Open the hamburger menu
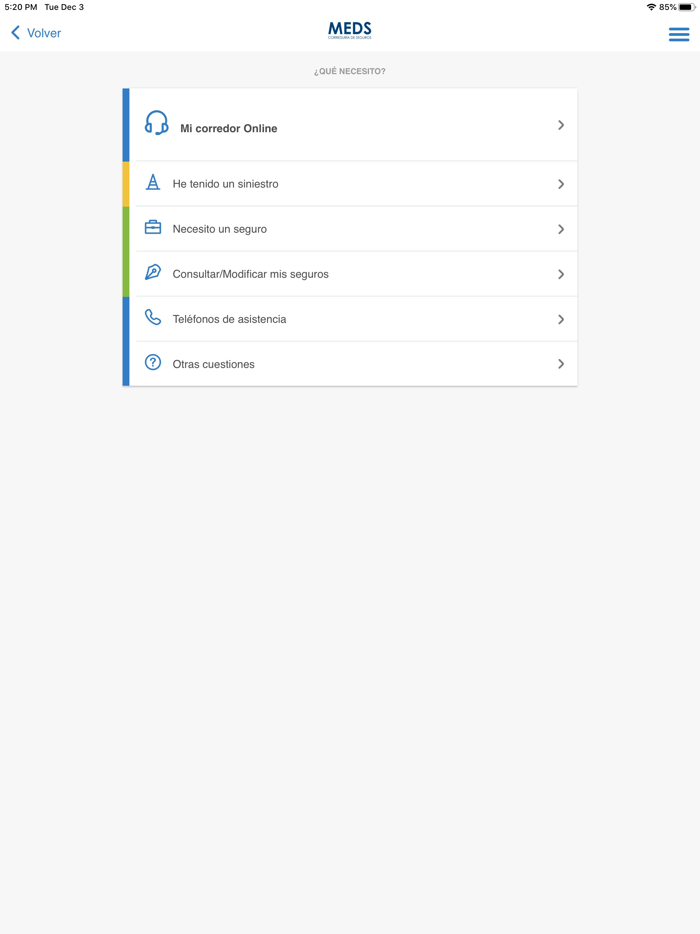700x934 pixels. tap(679, 34)
